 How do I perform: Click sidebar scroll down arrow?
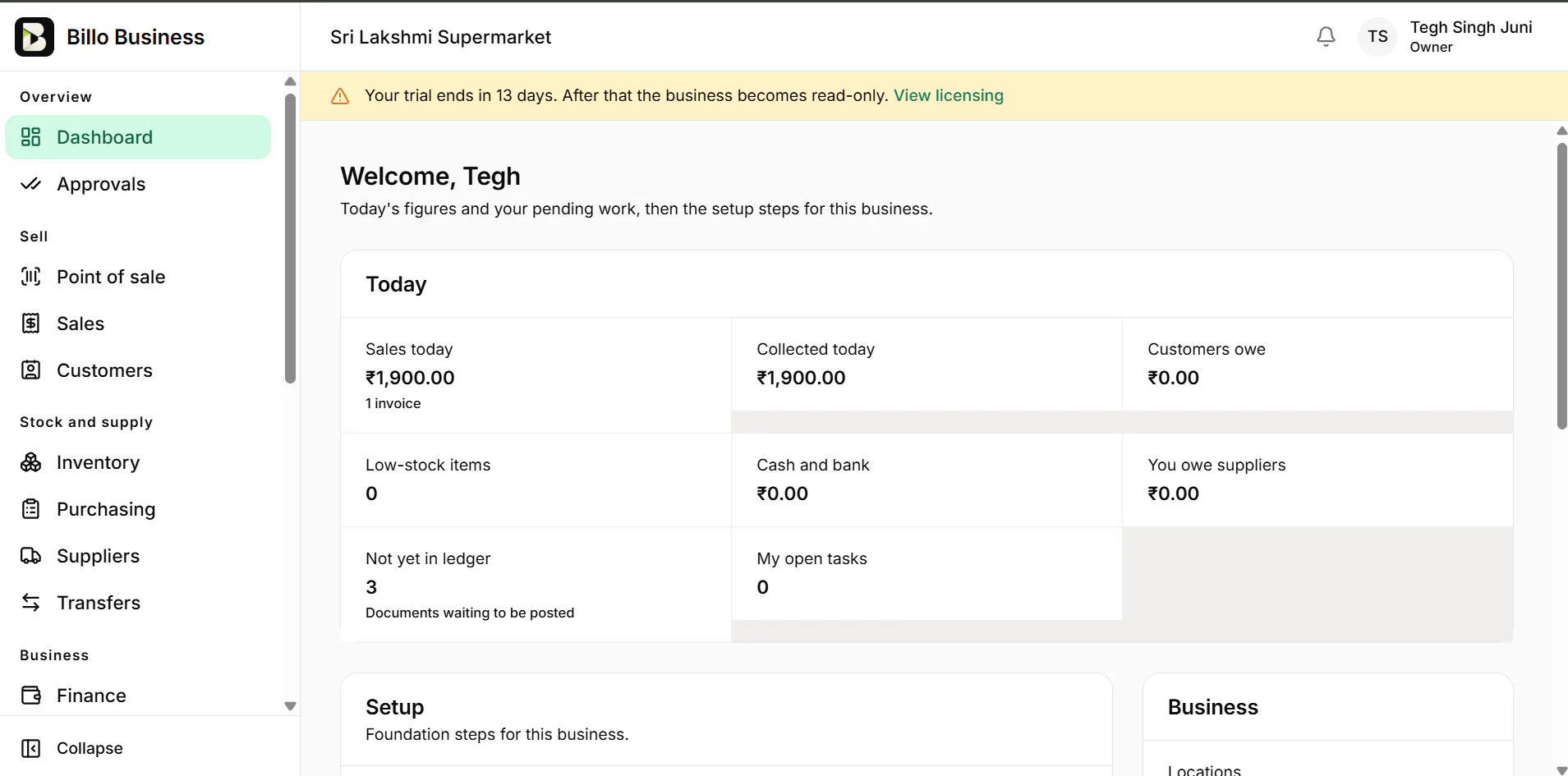290,706
